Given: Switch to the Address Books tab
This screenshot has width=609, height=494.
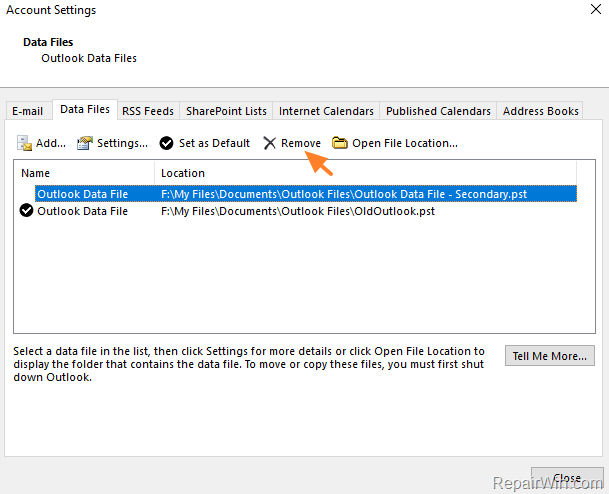Looking at the screenshot, I should (541, 111).
